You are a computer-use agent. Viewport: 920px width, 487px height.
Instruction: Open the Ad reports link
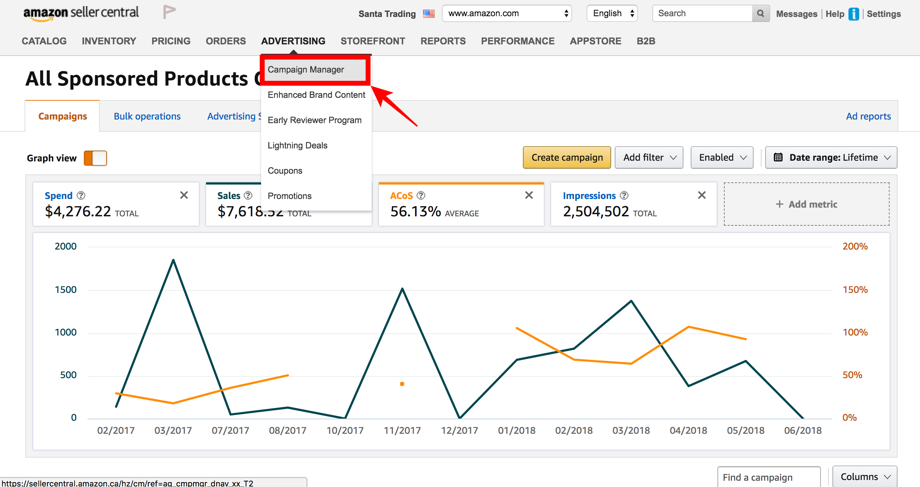point(868,116)
